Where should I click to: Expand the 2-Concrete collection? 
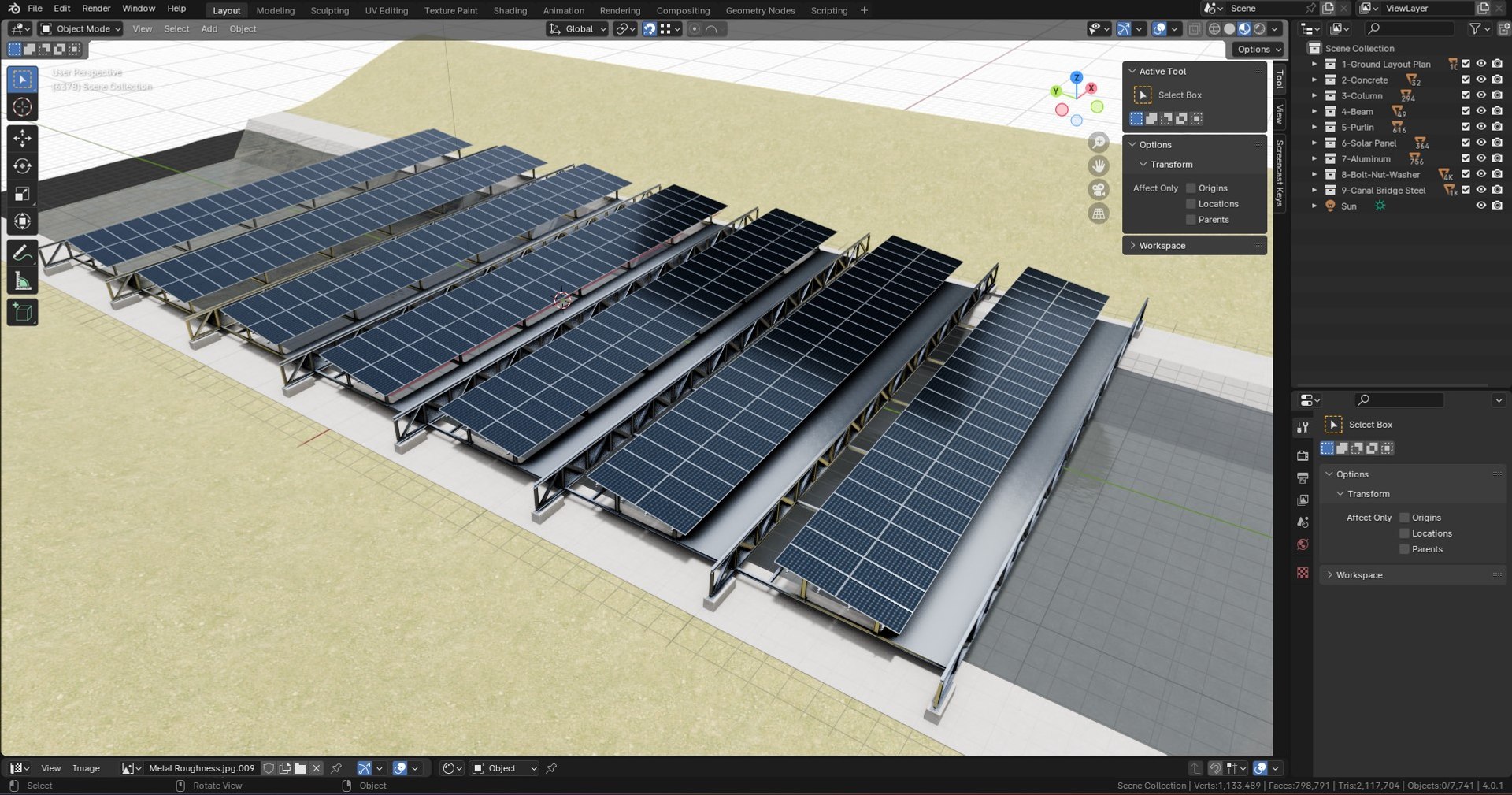pyautogui.click(x=1314, y=80)
